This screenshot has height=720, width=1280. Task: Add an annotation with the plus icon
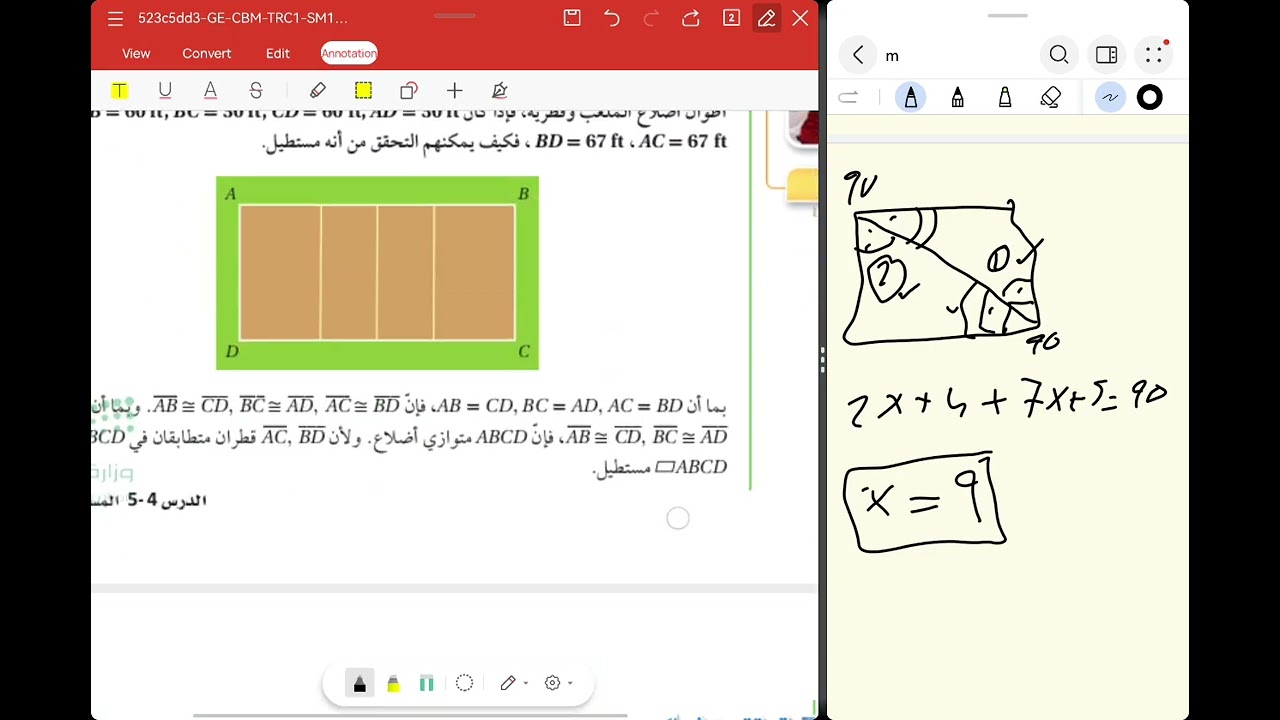click(454, 91)
